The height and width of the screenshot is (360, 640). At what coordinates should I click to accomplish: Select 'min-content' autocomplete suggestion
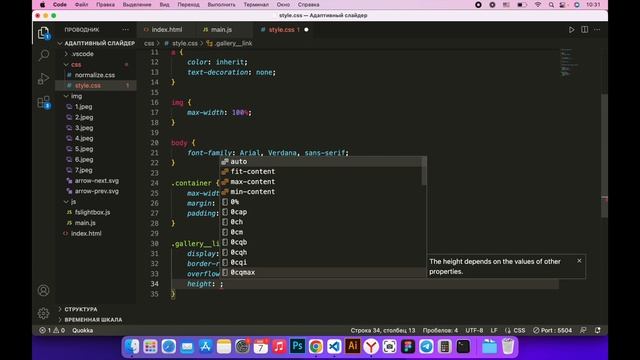click(x=321, y=192)
